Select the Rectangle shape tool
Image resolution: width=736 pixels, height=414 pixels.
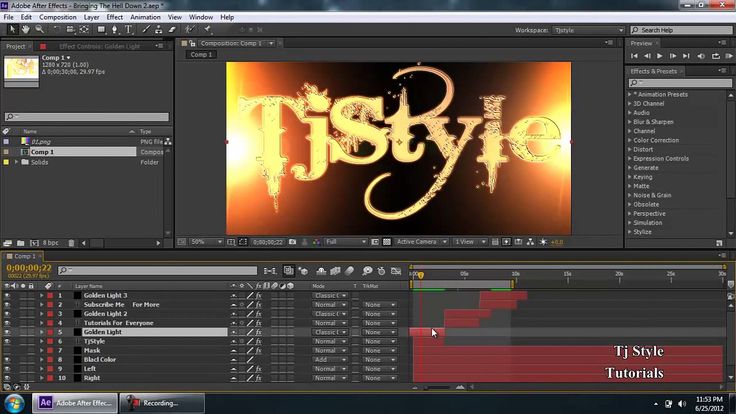(x=101, y=30)
